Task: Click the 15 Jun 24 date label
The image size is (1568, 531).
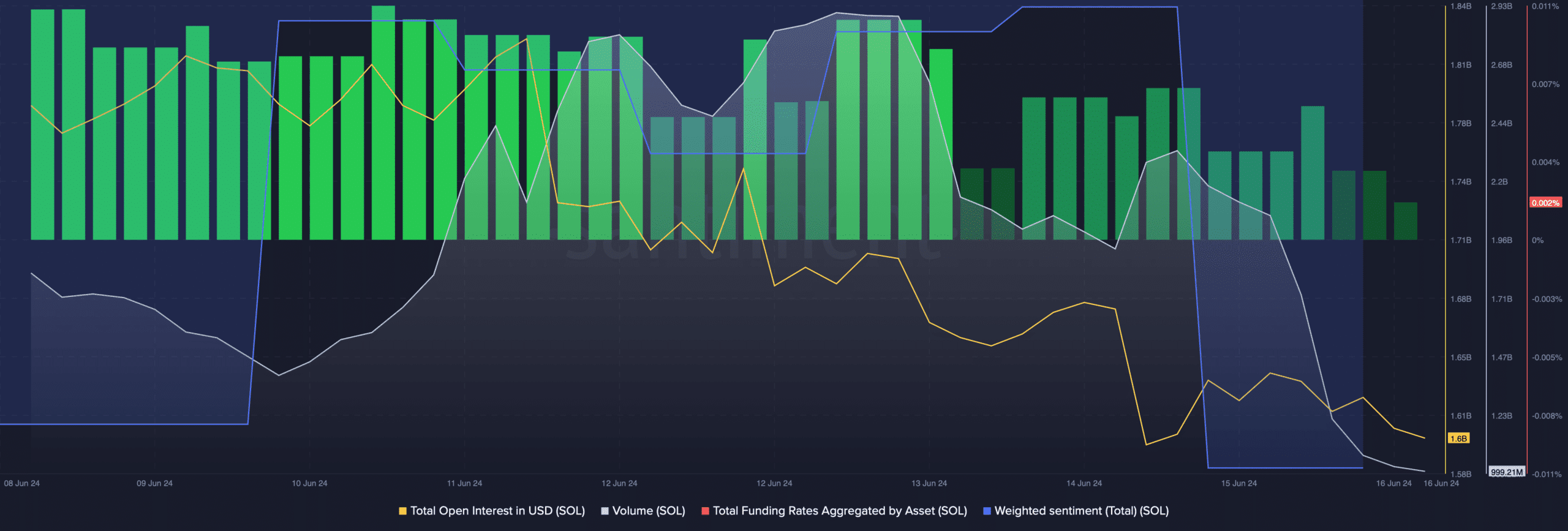Action: 1239,483
